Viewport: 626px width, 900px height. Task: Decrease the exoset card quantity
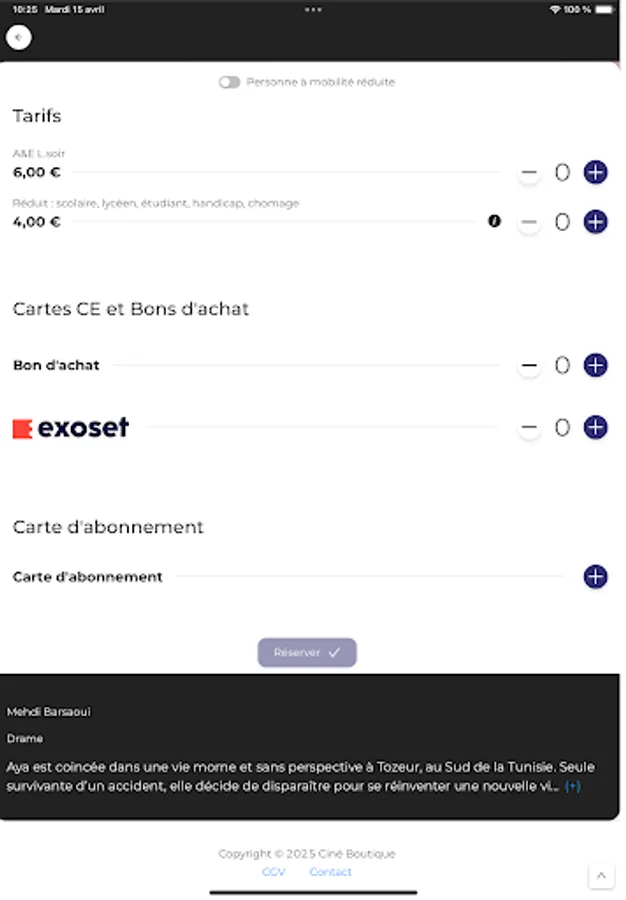pyautogui.click(x=529, y=427)
